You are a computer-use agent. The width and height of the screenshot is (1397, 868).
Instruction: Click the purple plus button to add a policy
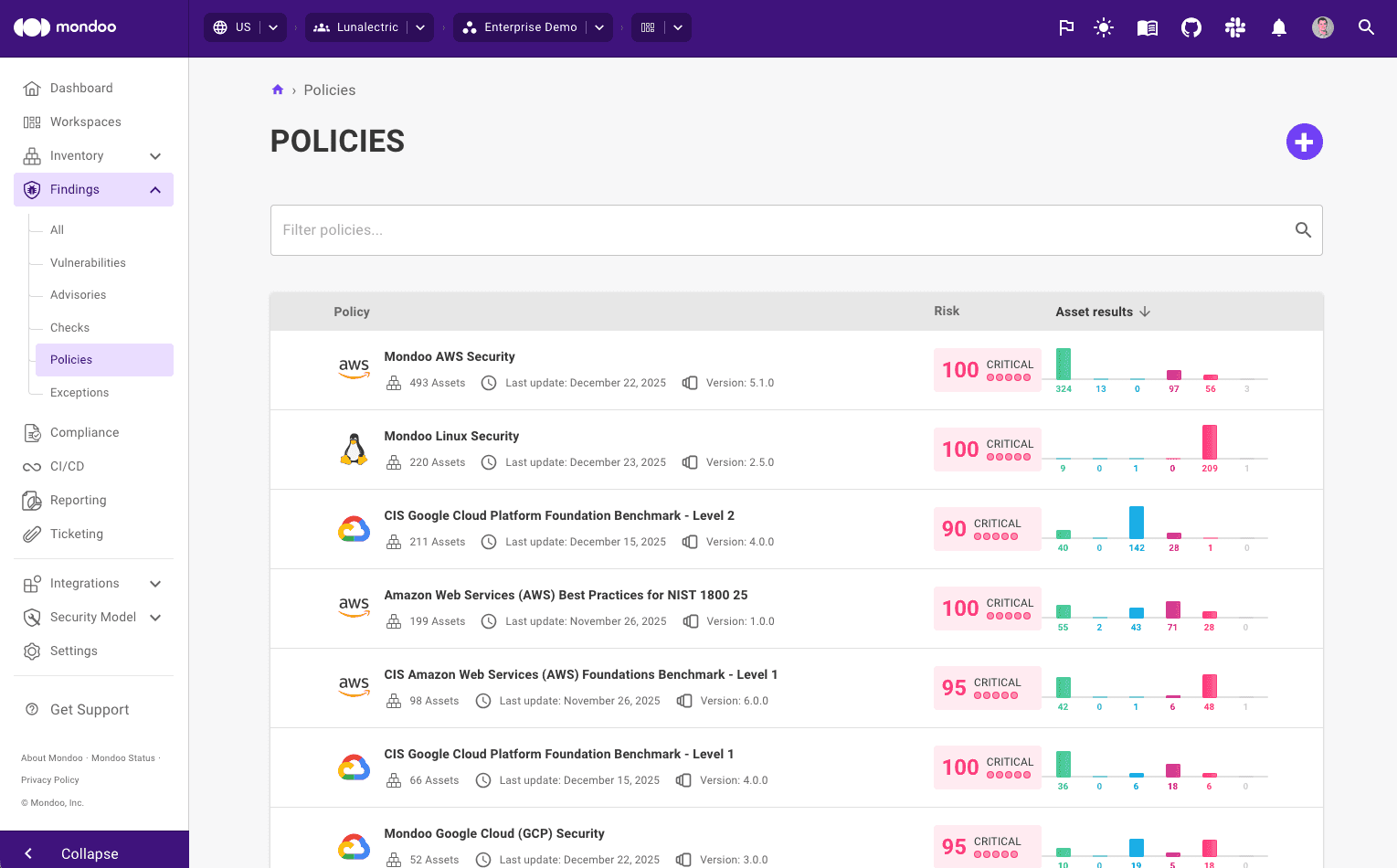click(x=1304, y=142)
